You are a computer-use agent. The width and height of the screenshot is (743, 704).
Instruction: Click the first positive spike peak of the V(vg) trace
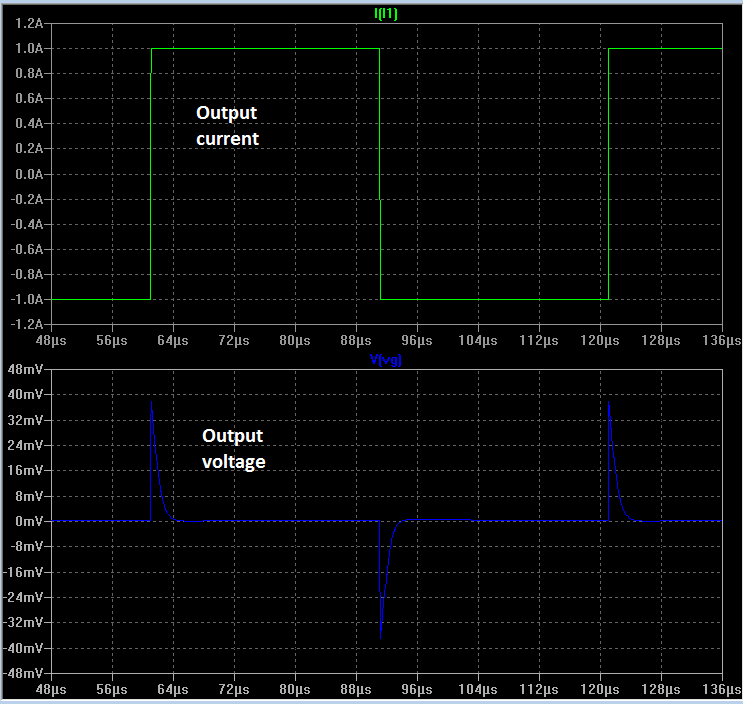coord(152,402)
